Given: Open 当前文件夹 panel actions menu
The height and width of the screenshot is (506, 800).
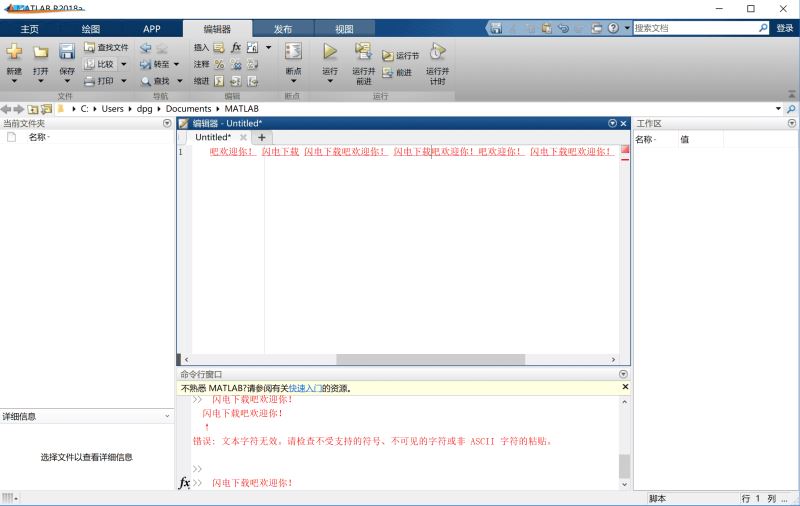Looking at the screenshot, I should tap(167, 123).
